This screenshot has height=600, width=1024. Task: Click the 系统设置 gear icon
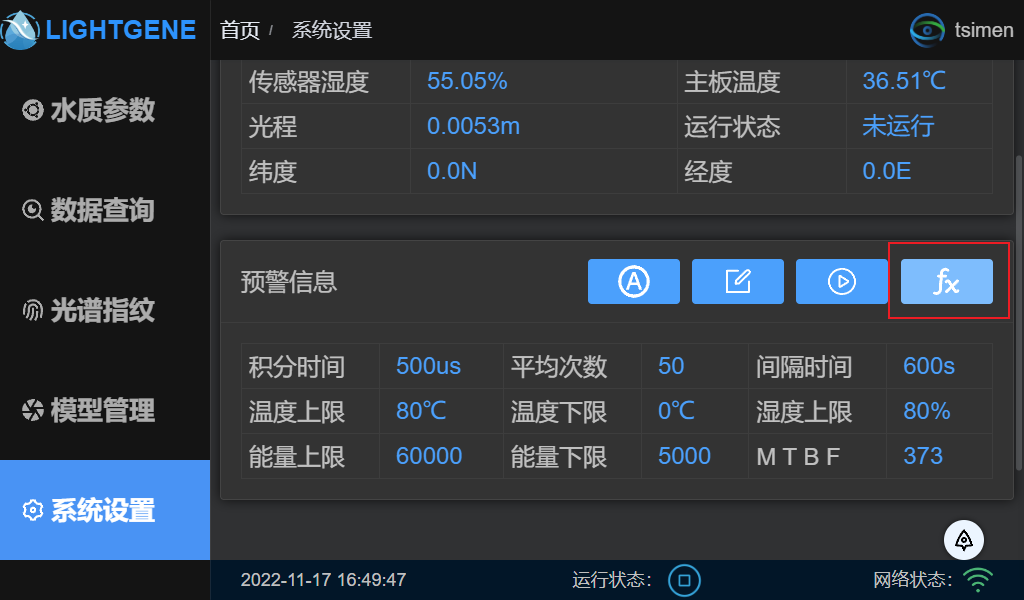[33, 510]
